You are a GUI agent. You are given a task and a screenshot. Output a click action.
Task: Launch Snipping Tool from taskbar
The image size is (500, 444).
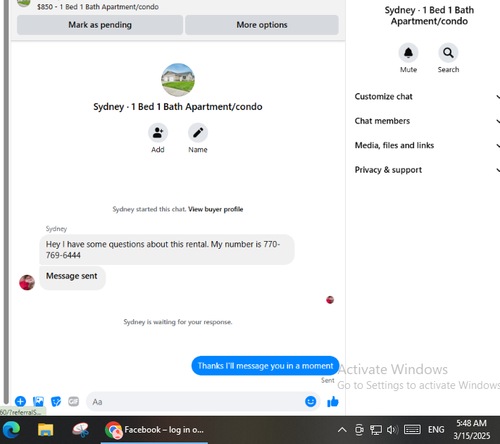(81, 430)
